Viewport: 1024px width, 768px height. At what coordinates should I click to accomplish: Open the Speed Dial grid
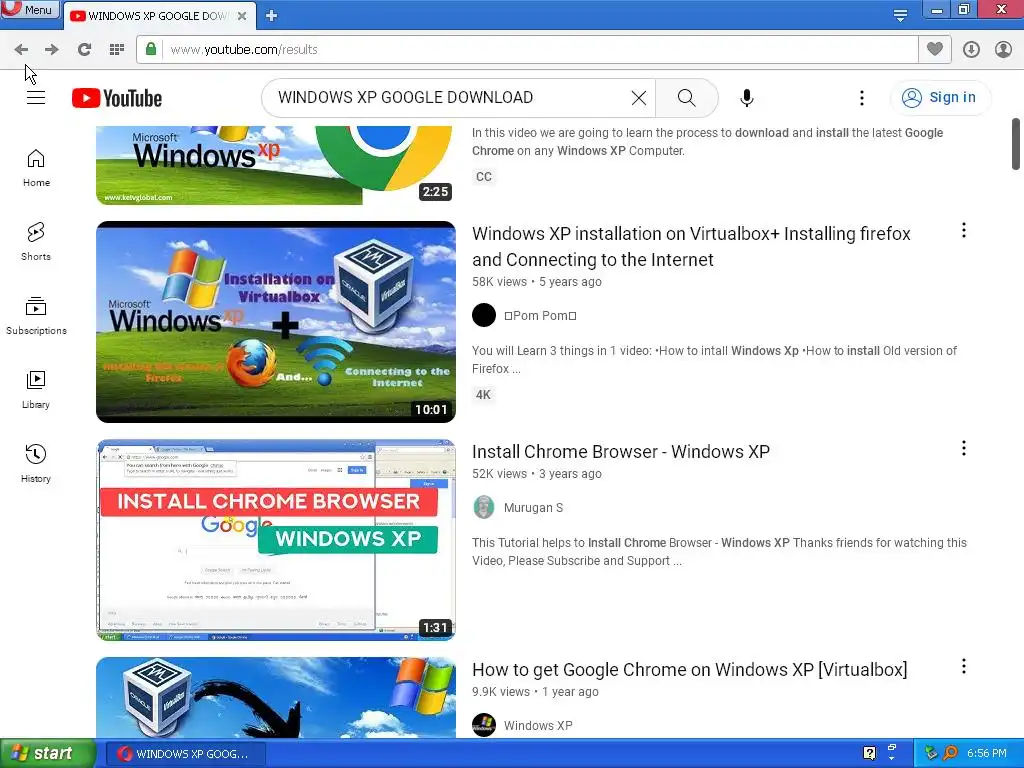[x=116, y=49]
